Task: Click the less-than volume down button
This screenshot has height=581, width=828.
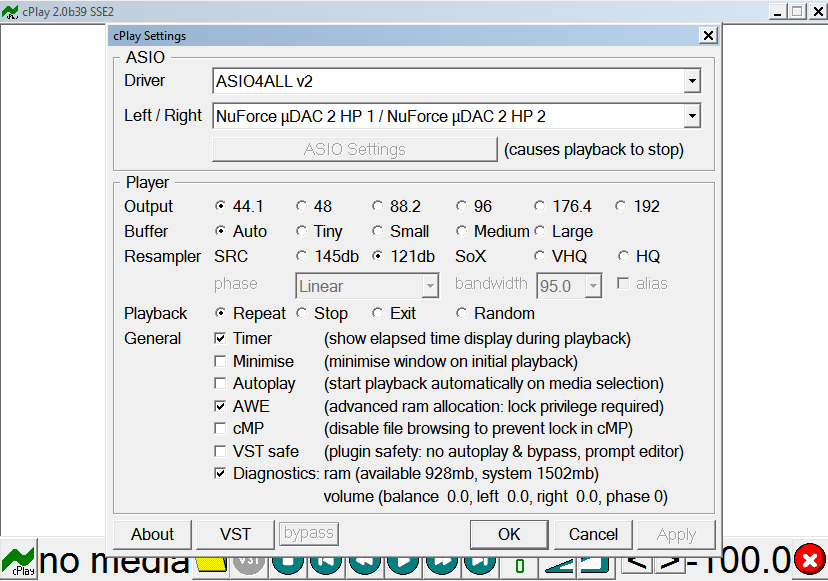Action: [637, 564]
